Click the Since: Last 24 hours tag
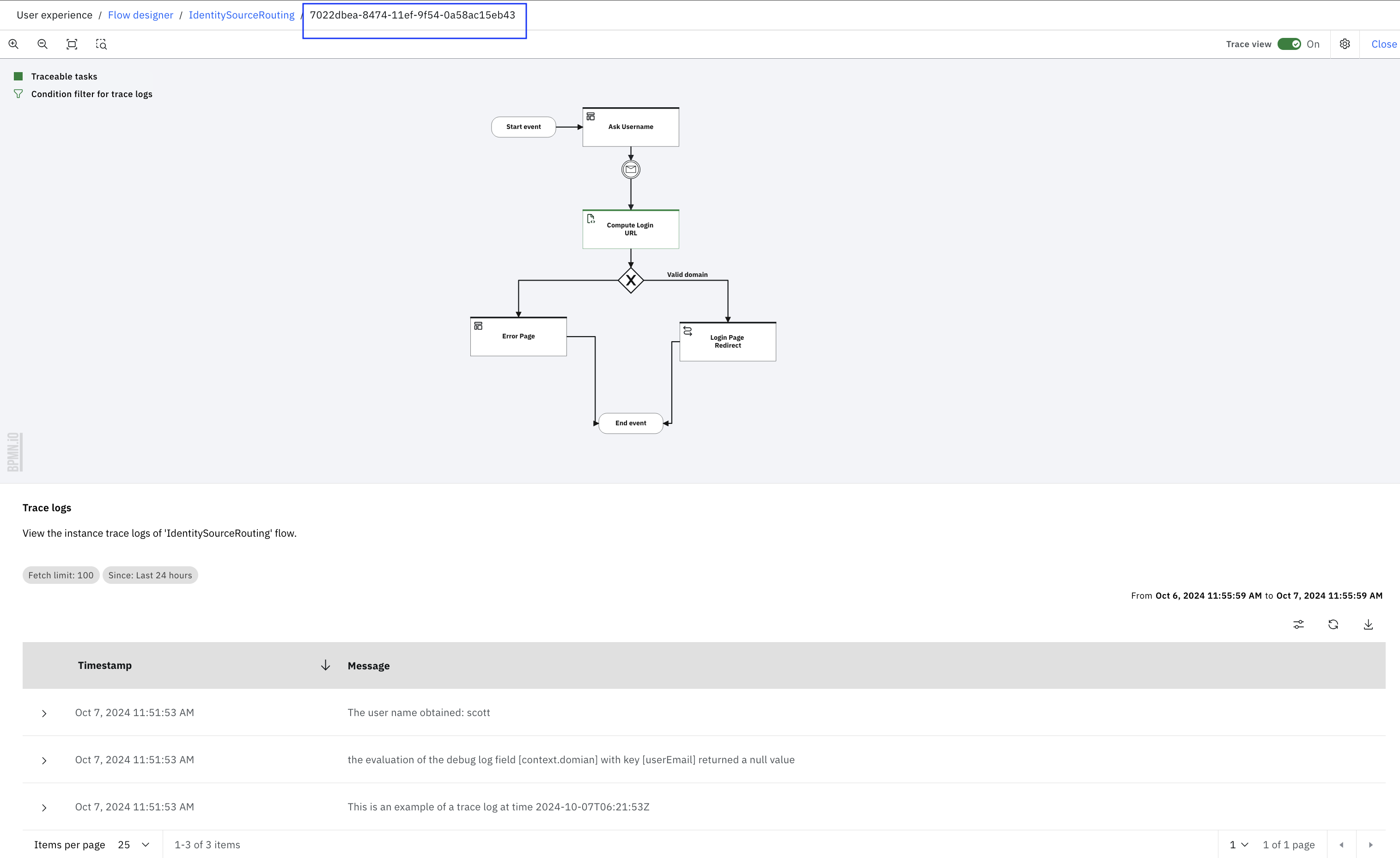This screenshot has height=858, width=1400. pos(150,576)
